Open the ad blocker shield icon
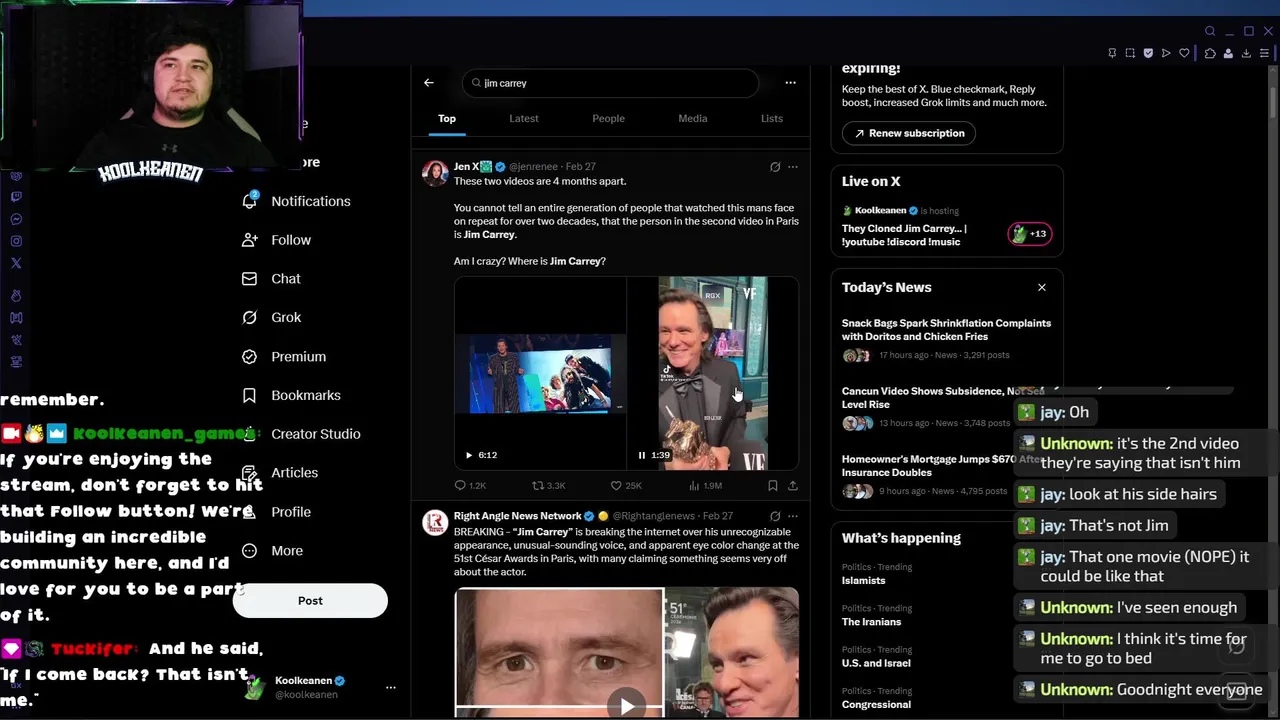 pos(1148,53)
